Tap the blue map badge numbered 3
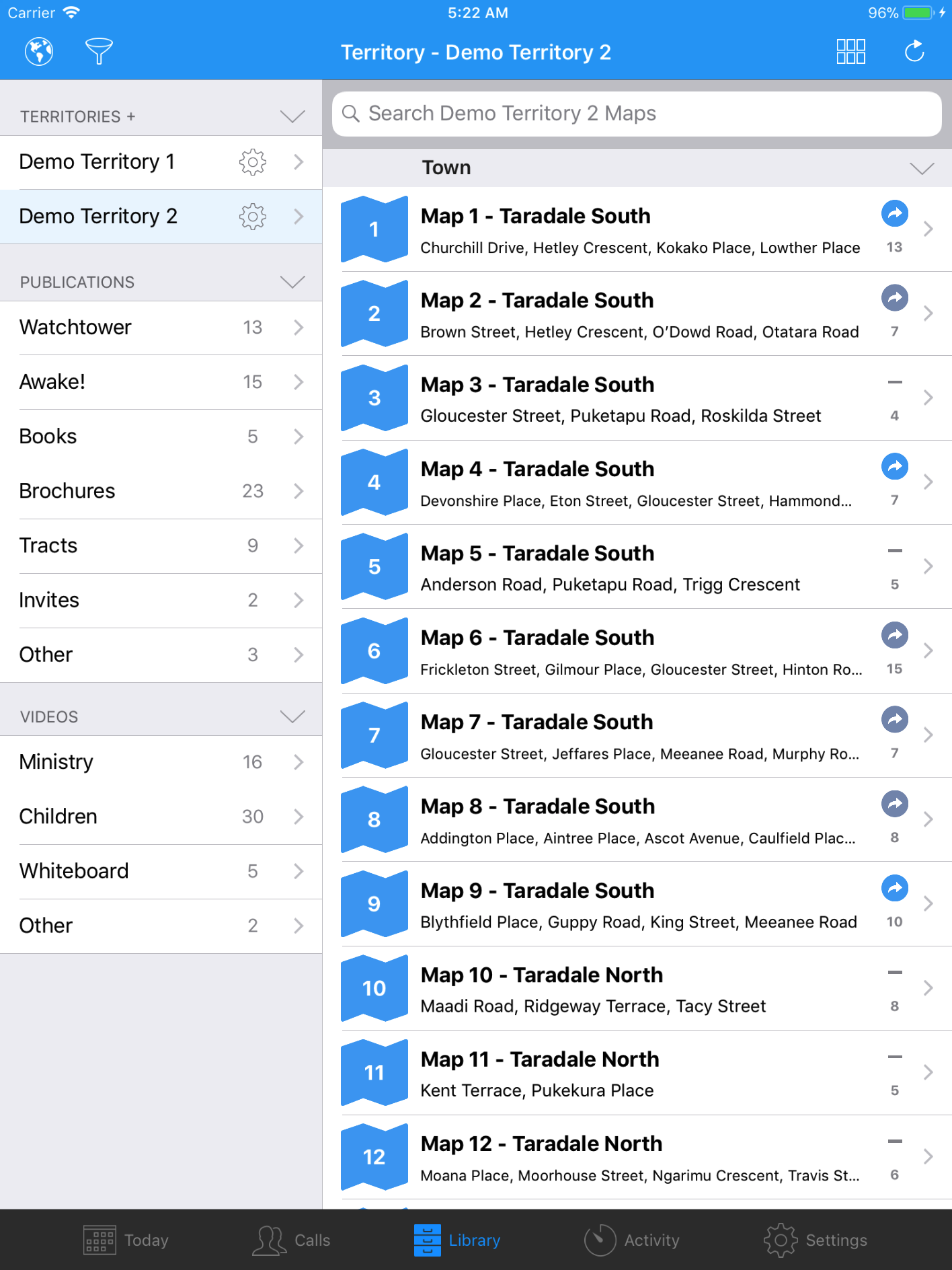Image resolution: width=952 pixels, height=1270 pixels. 374,398
